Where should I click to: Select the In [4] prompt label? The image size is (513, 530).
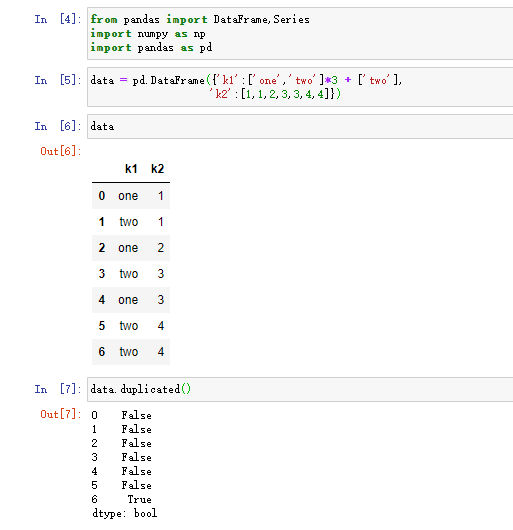pos(58,19)
